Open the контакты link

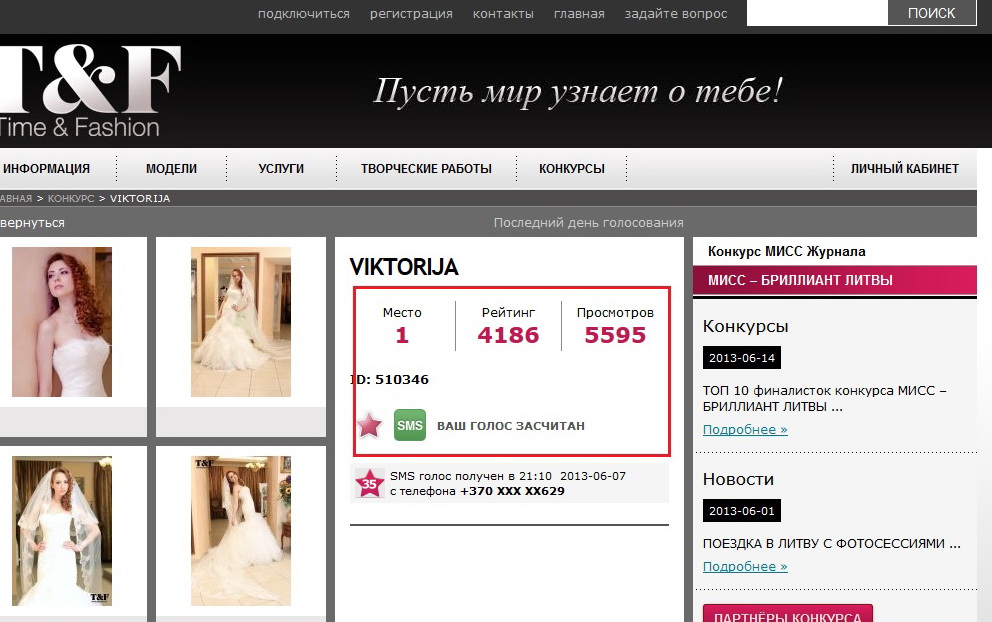coord(503,14)
